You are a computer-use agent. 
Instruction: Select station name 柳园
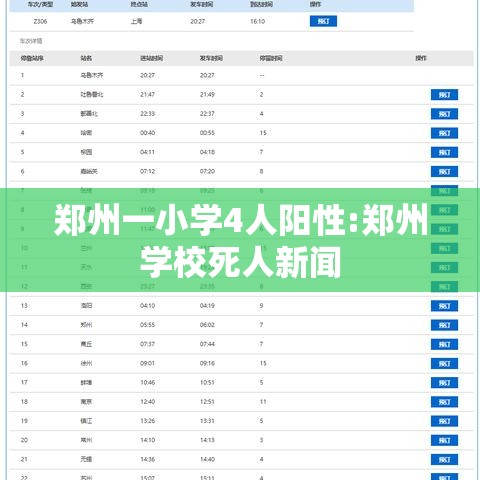(86, 152)
